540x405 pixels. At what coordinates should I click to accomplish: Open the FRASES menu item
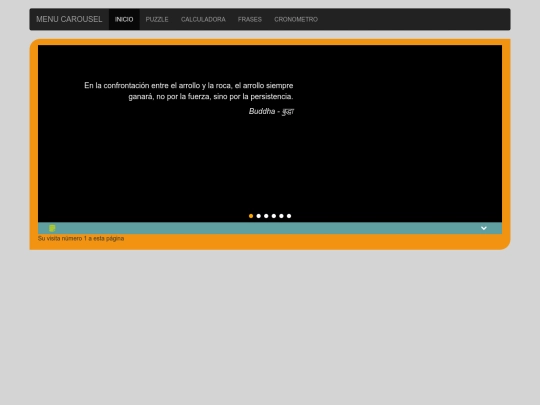pyautogui.click(x=250, y=19)
